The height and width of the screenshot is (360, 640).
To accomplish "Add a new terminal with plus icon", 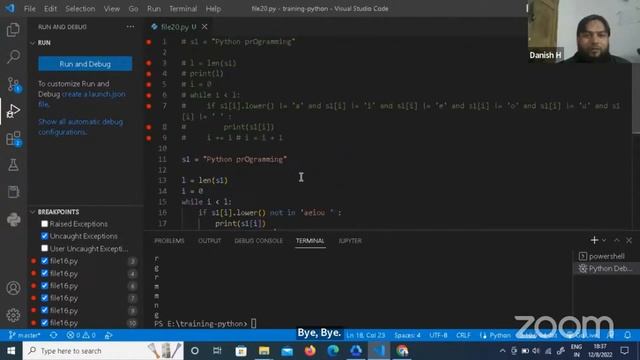I will [594, 240].
